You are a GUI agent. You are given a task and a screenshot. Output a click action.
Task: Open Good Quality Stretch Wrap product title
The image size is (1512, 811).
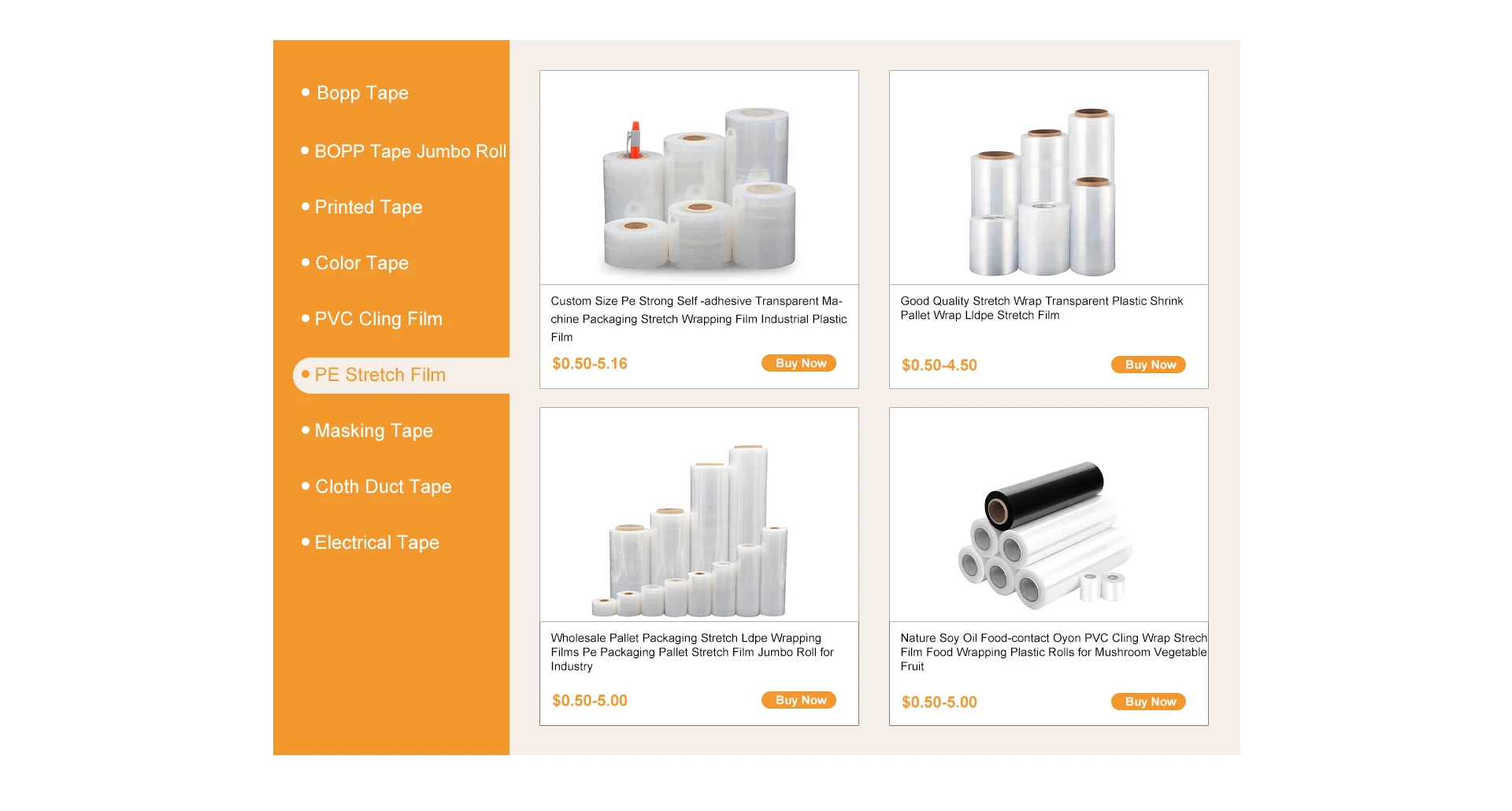pos(1041,308)
